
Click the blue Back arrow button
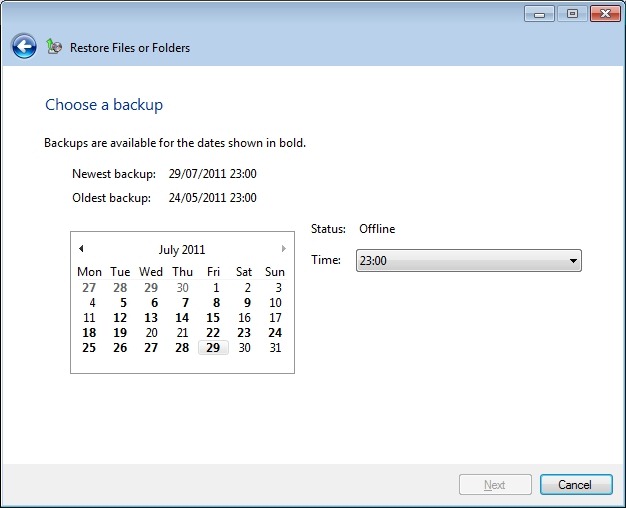pyautogui.click(x=24, y=47)
